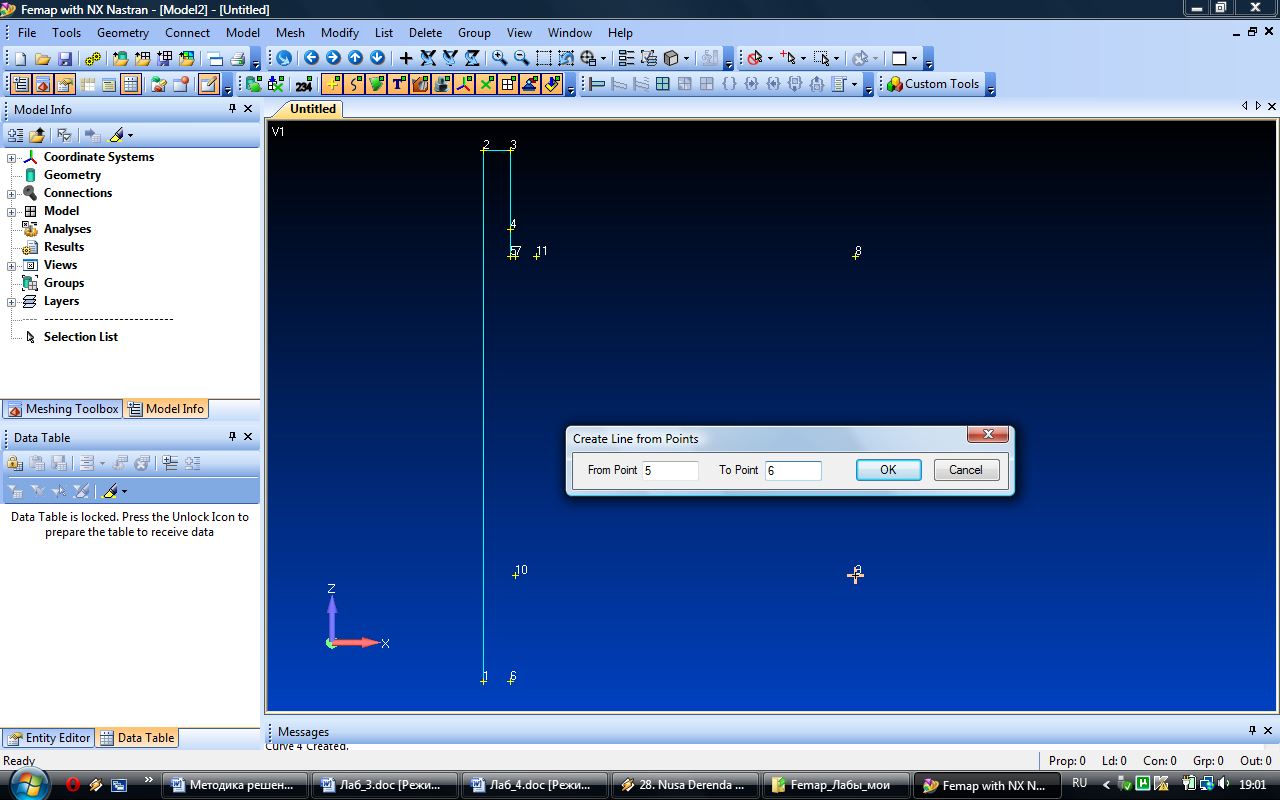Open the Windows Start orb

point(27,784)
